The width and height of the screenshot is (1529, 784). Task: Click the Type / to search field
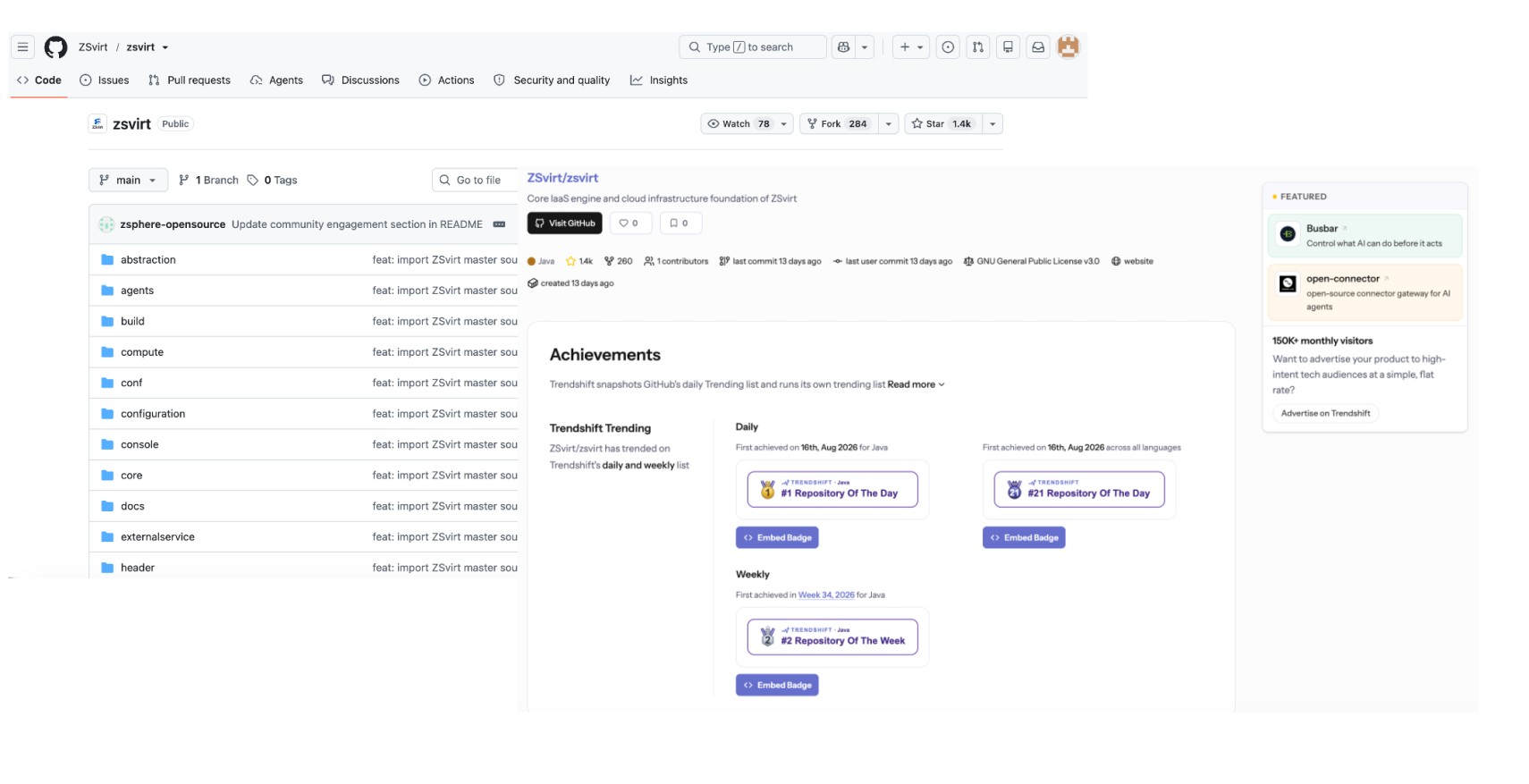pyautogui.click(x=753, y=47)
